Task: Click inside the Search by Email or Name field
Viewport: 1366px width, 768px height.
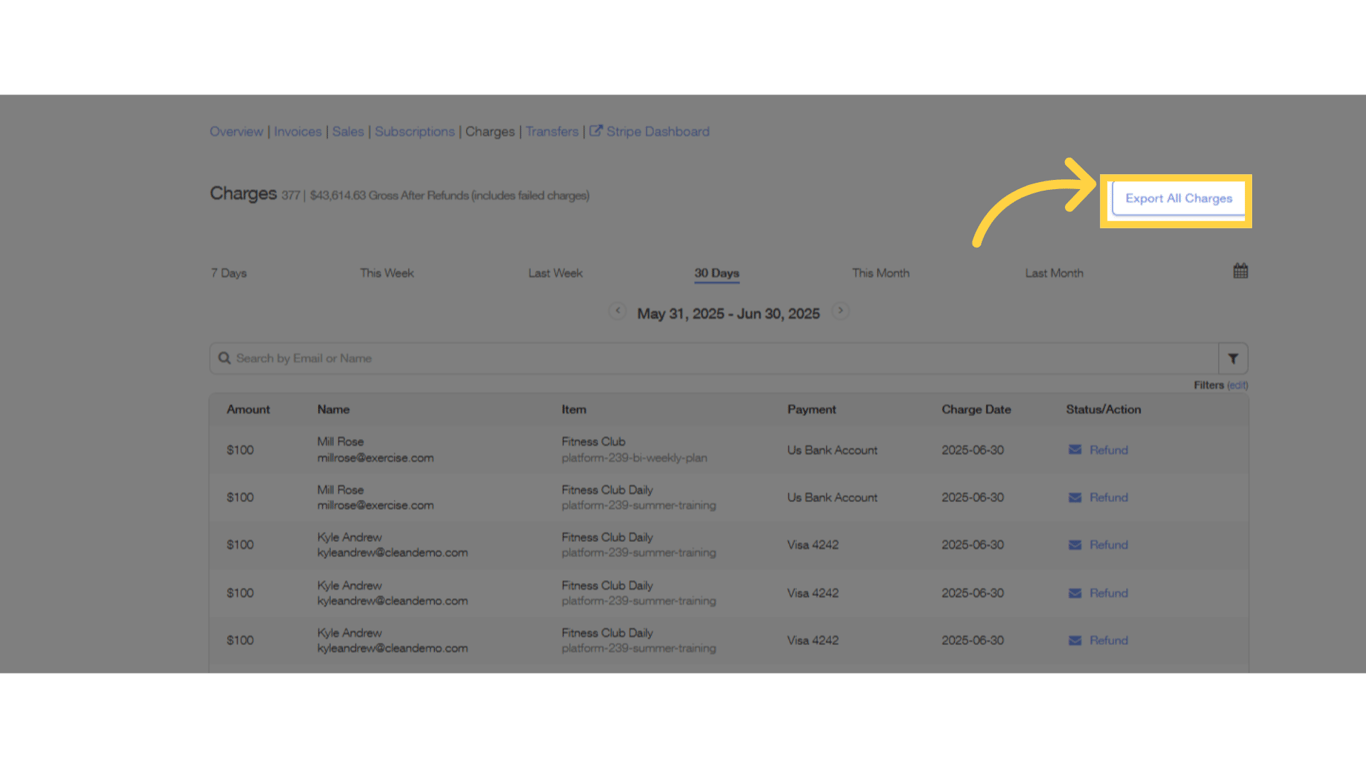Action: (600, 358)
